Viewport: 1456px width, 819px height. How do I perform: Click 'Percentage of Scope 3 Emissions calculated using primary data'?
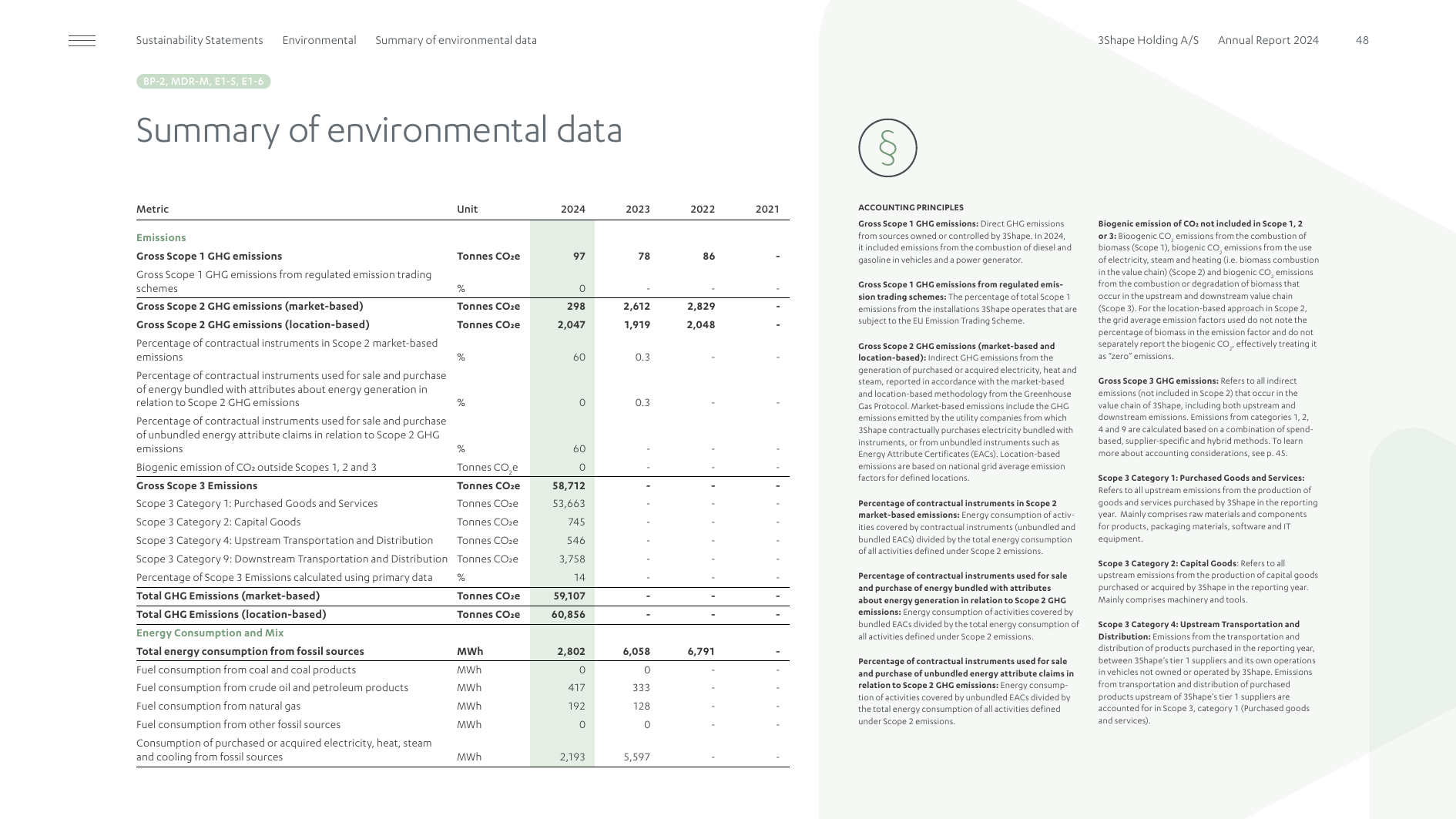[x=284, y=578]
